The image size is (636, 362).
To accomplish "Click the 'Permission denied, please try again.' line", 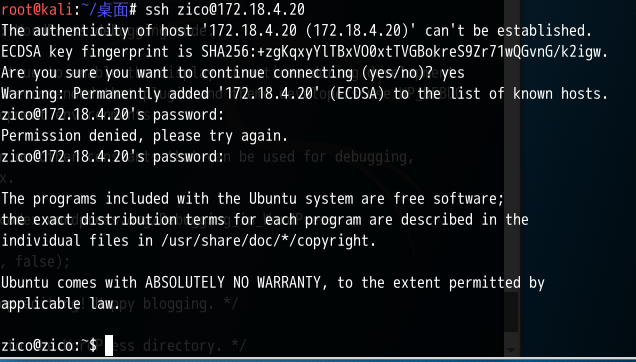I will [x=144, y=136].
